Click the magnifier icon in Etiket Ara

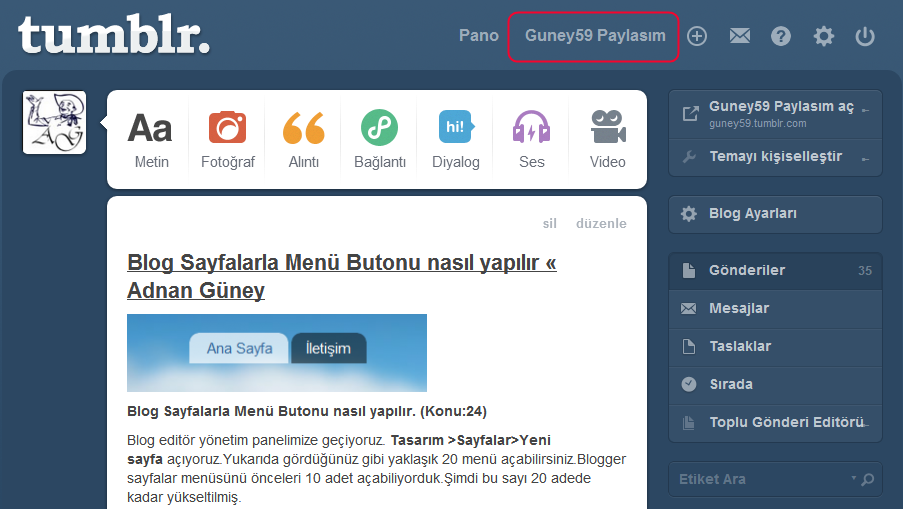pyautogui.click(x=868, y=479)
